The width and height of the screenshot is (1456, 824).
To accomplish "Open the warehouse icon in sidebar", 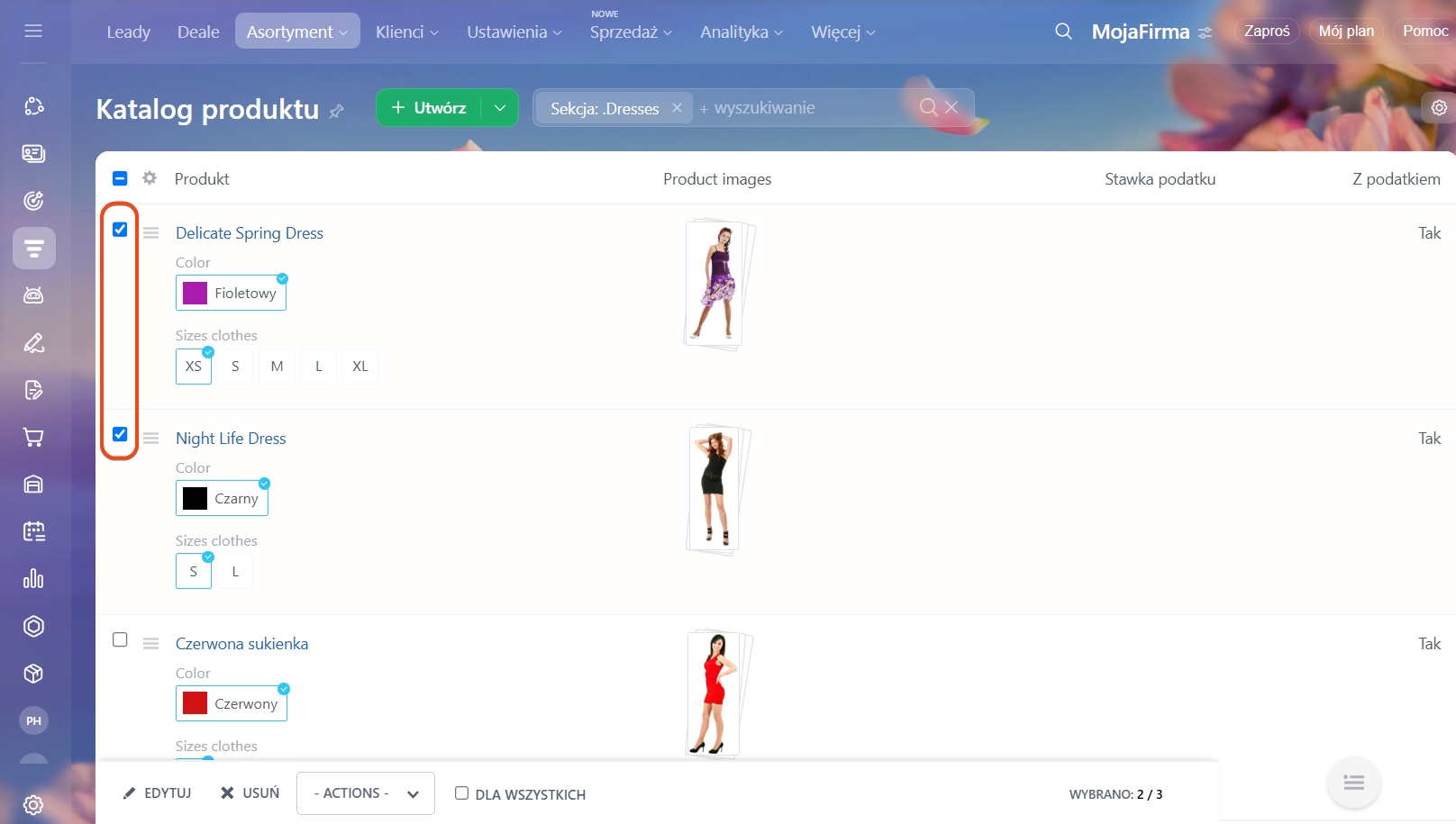I will coord(33,484).
